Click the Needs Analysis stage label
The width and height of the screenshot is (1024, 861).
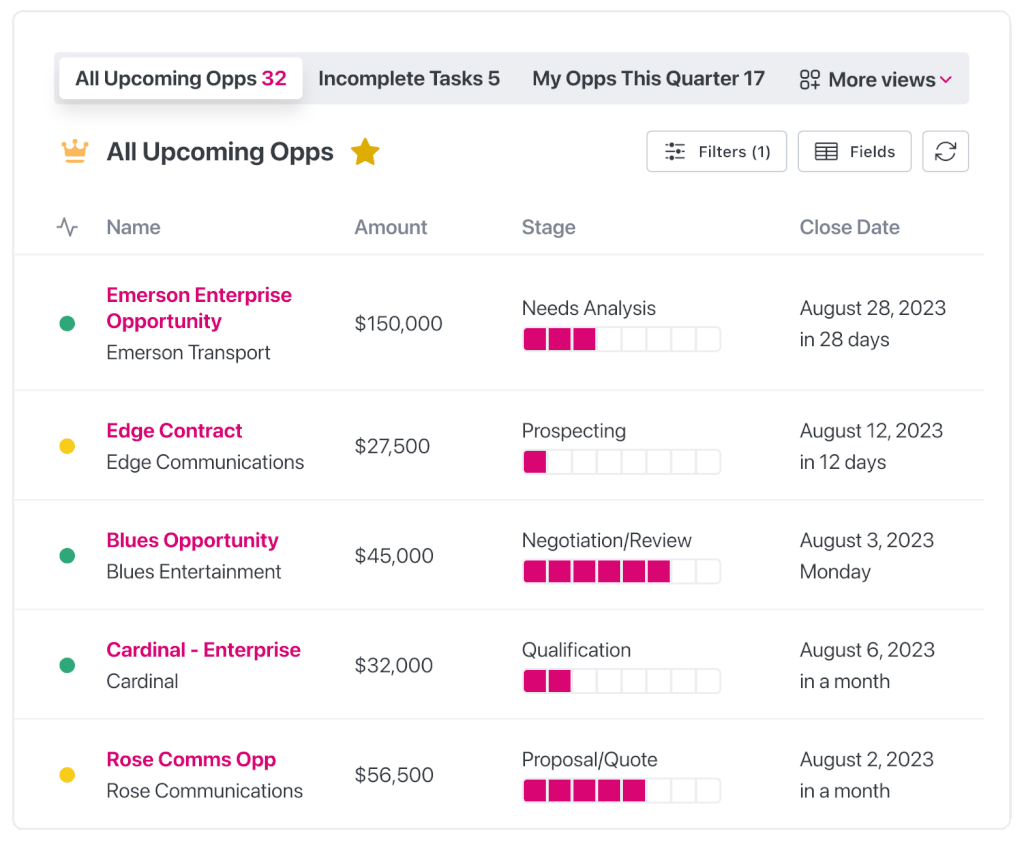588,308
